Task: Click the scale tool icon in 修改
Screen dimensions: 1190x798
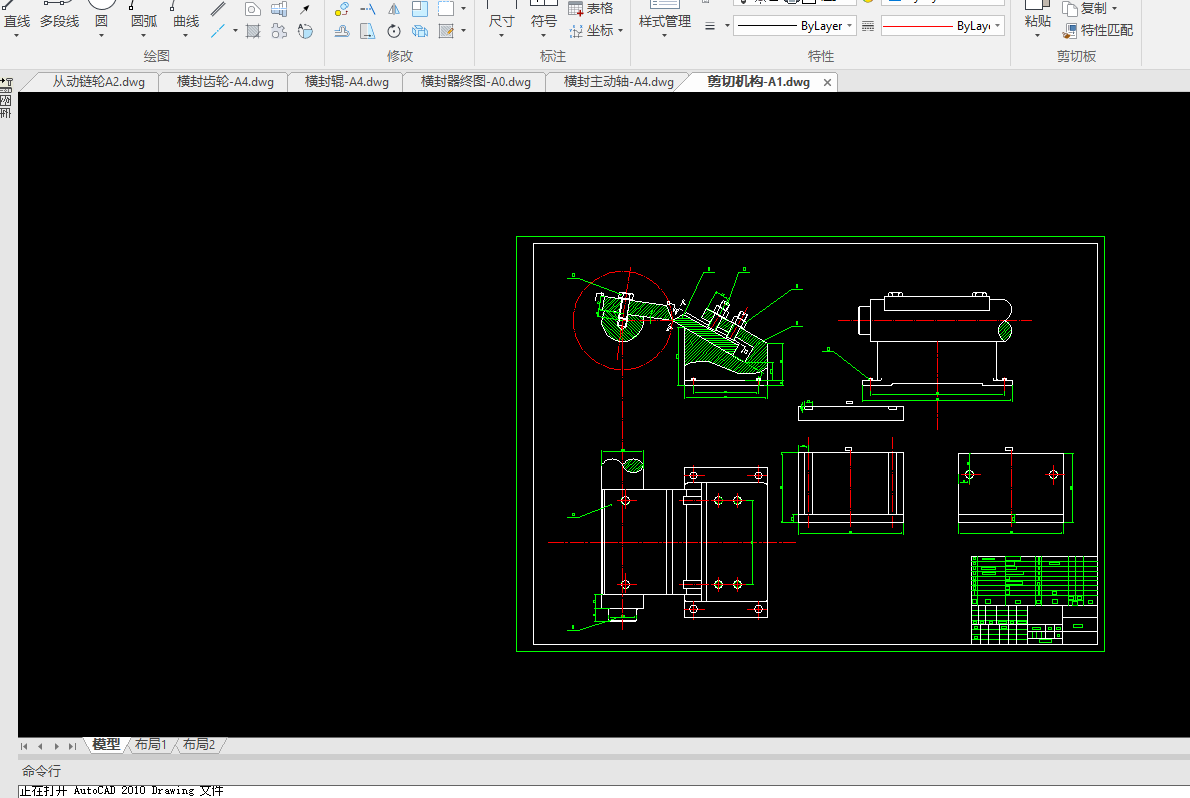Action: (420, 8)
